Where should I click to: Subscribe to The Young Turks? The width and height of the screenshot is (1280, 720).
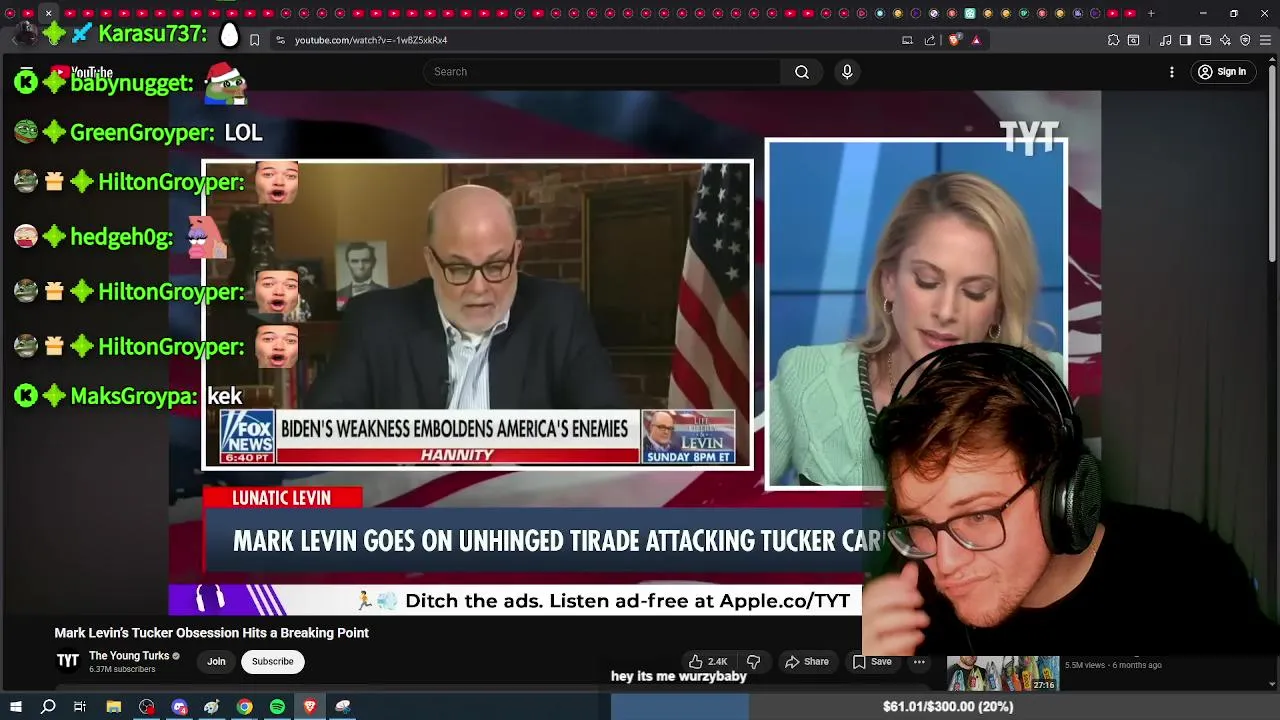[x=272, y=661]
